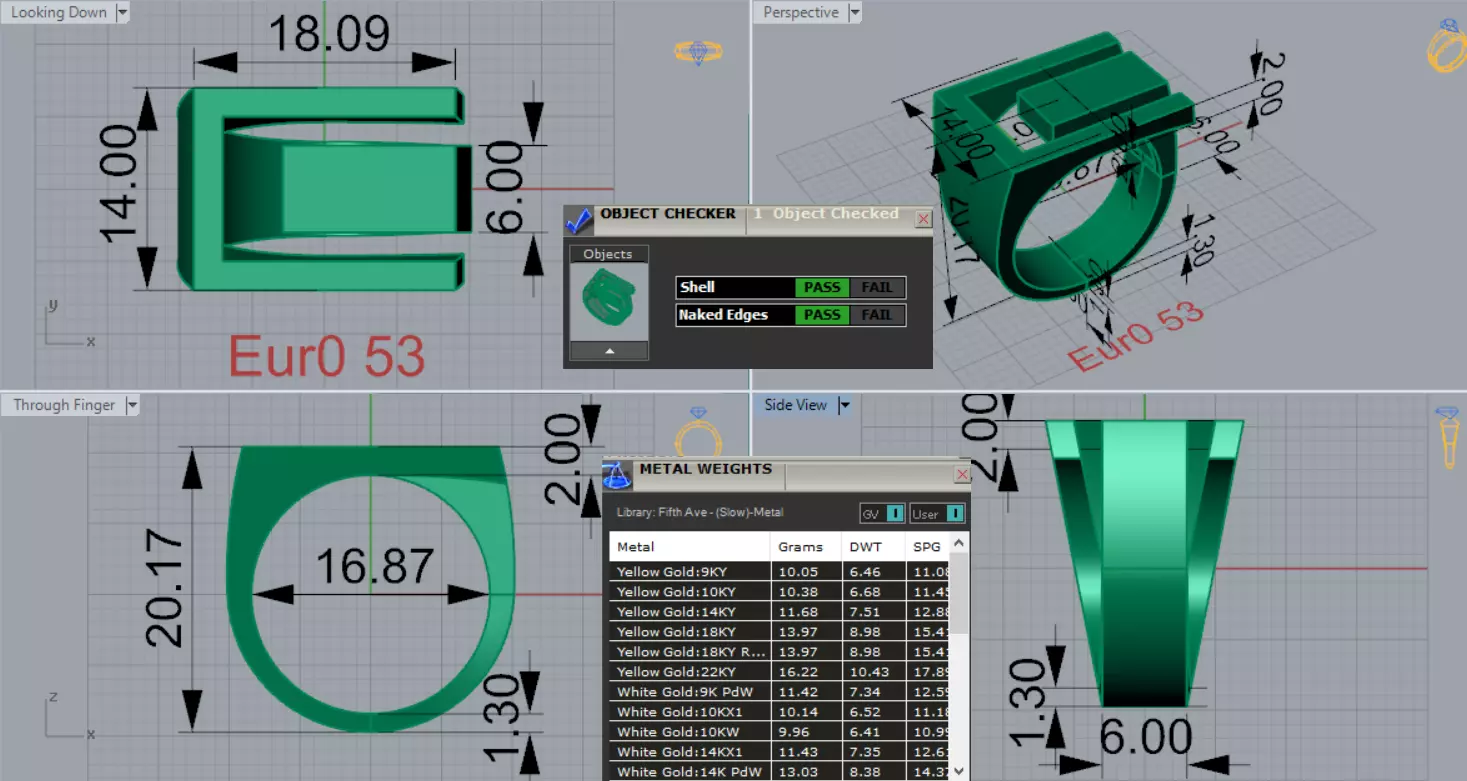The width and height of the screenshot is (1467, 781).
Task: Select the White Gold:9K PdW row
Action: coord(780,692)
